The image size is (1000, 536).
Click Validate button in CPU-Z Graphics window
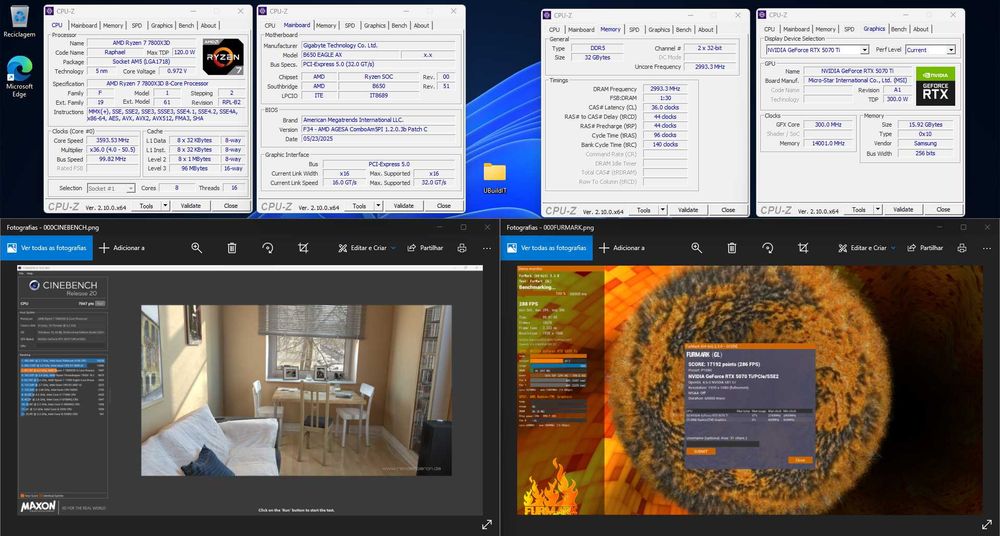tap(903, 211)
